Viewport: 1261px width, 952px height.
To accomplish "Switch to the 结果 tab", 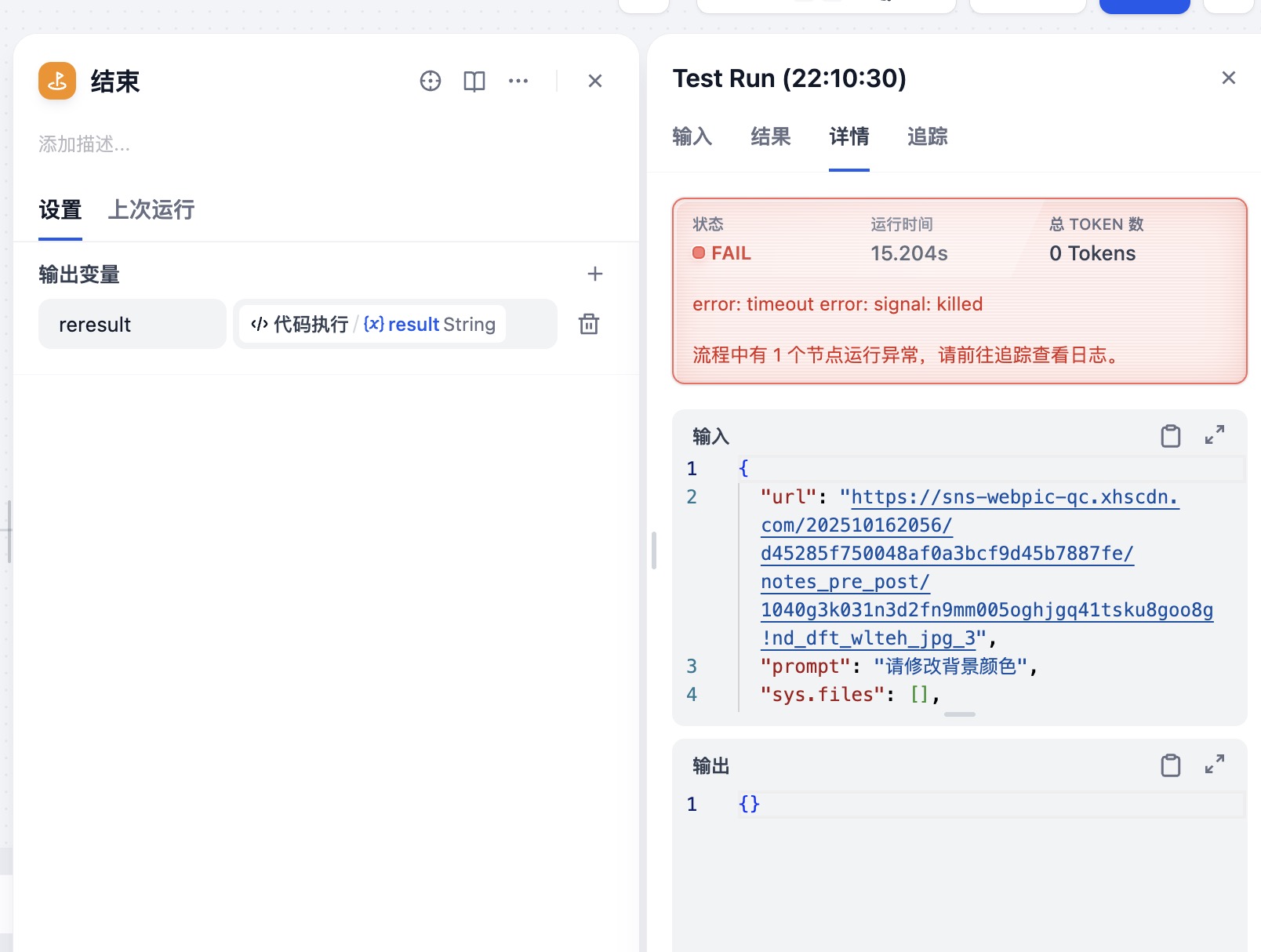I will click(x=770, y=136).
